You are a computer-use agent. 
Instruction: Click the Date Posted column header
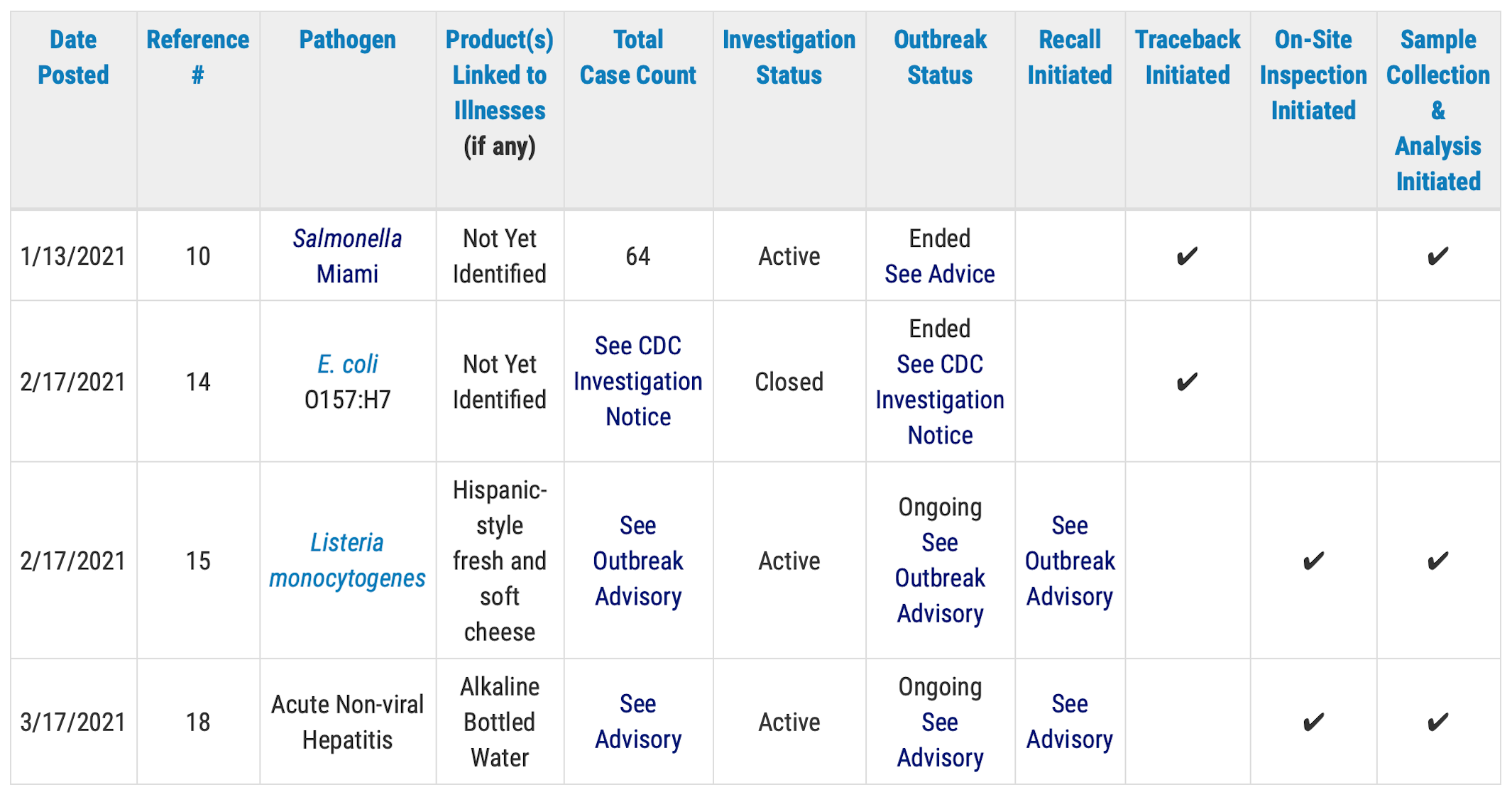(73, 57)
